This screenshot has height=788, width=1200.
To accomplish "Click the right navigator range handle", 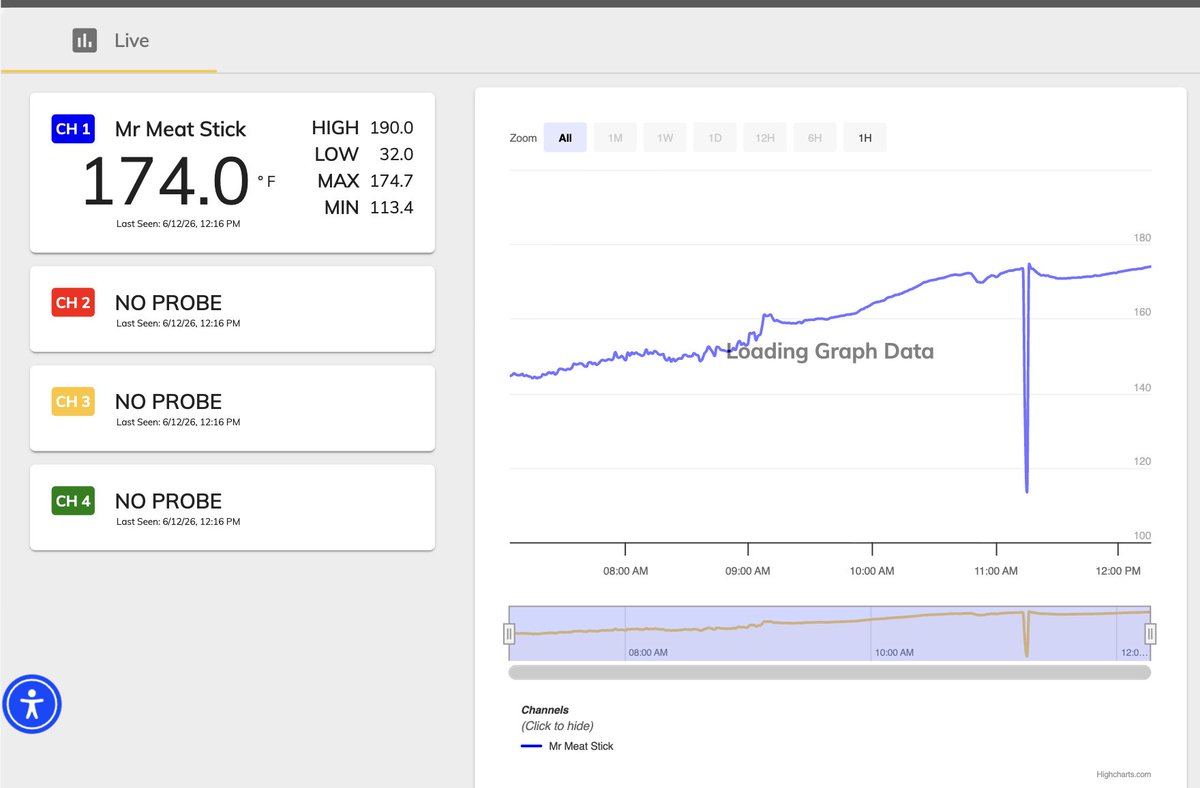I will (x=1150, y=633).
